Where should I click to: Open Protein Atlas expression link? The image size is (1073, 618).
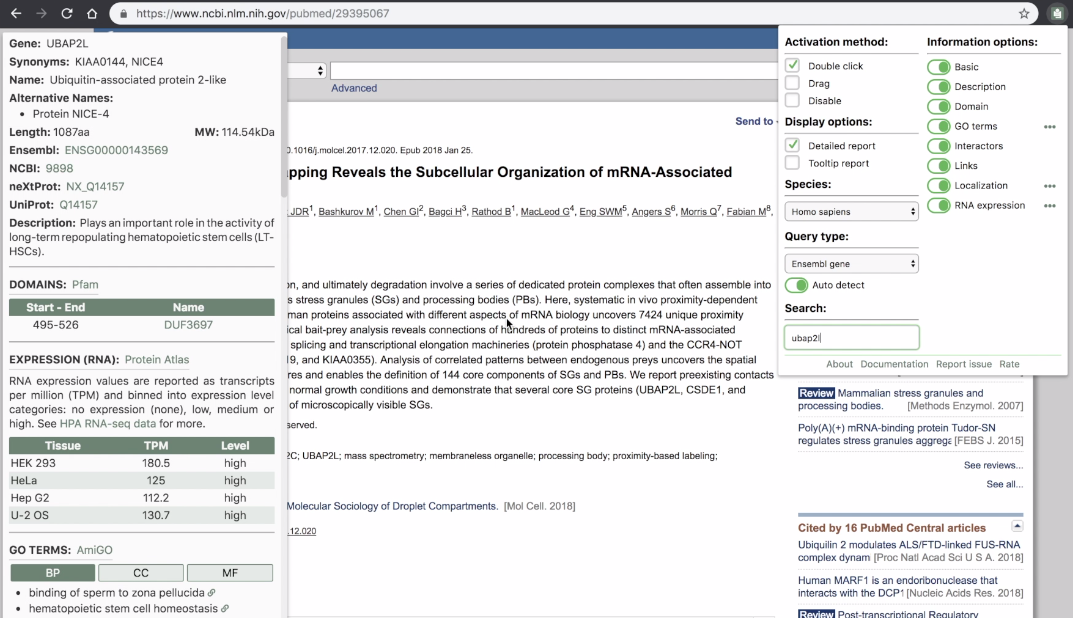tap(157, 360)
